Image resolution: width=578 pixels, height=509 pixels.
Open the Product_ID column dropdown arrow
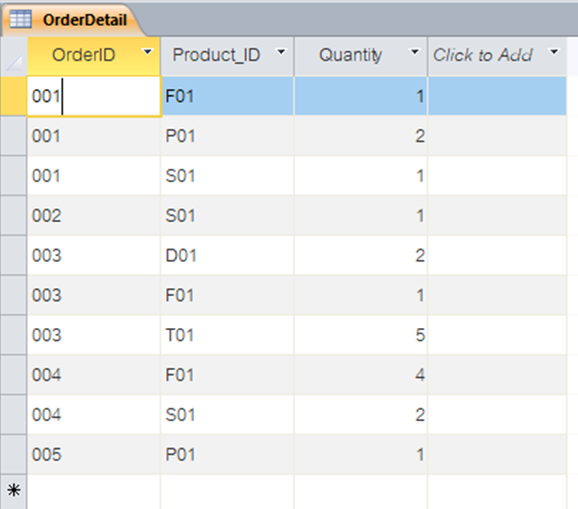point(281,52)
